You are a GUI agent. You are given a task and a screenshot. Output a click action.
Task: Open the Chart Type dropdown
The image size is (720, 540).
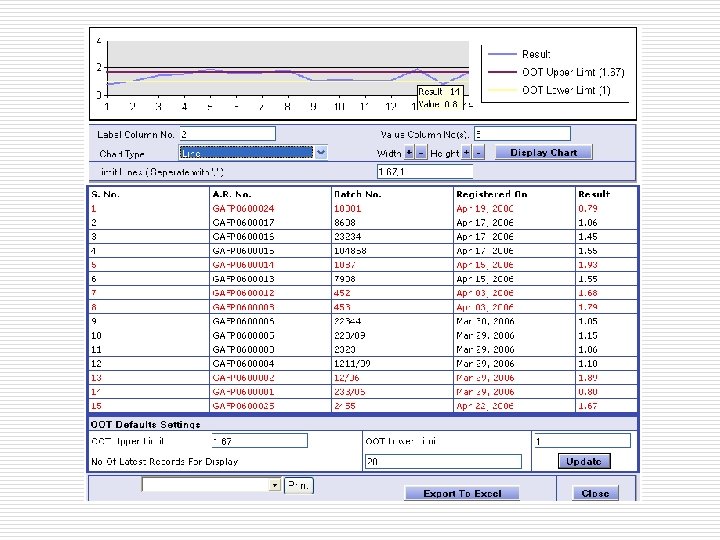coord(319,153)
